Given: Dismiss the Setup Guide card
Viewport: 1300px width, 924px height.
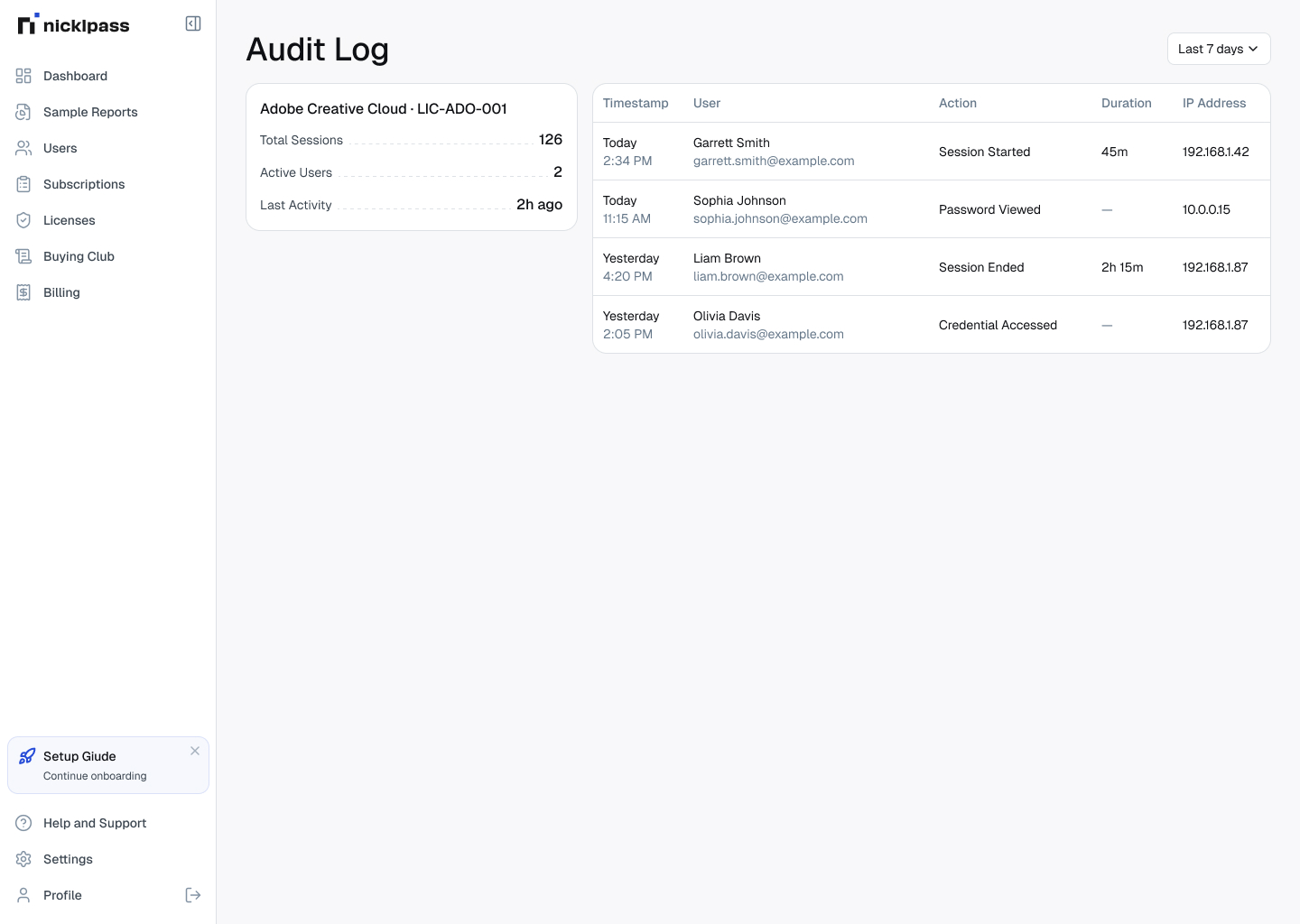Looking at the screenshot, I should (x=195, y=751).
